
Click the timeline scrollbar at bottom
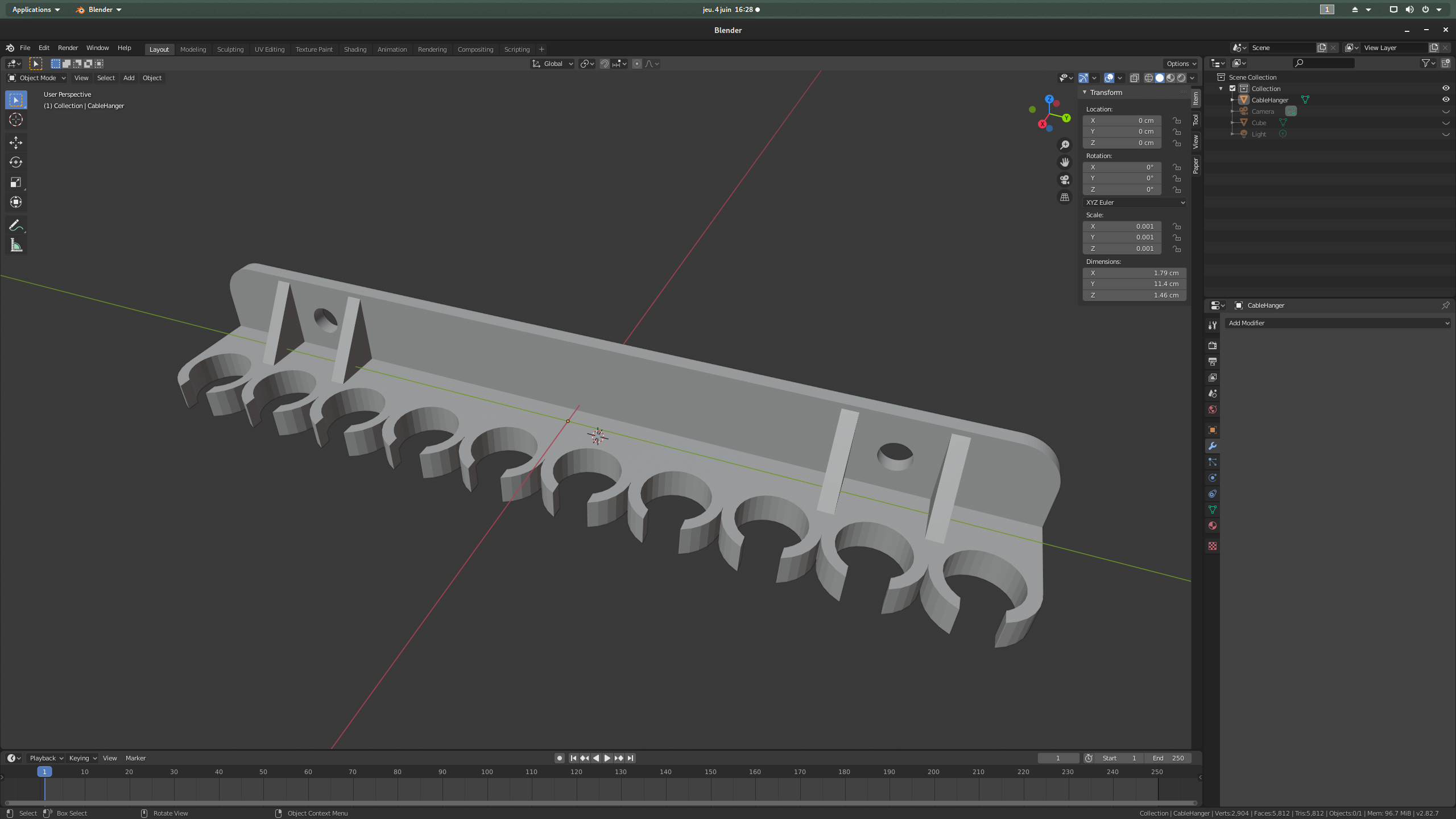600,803
